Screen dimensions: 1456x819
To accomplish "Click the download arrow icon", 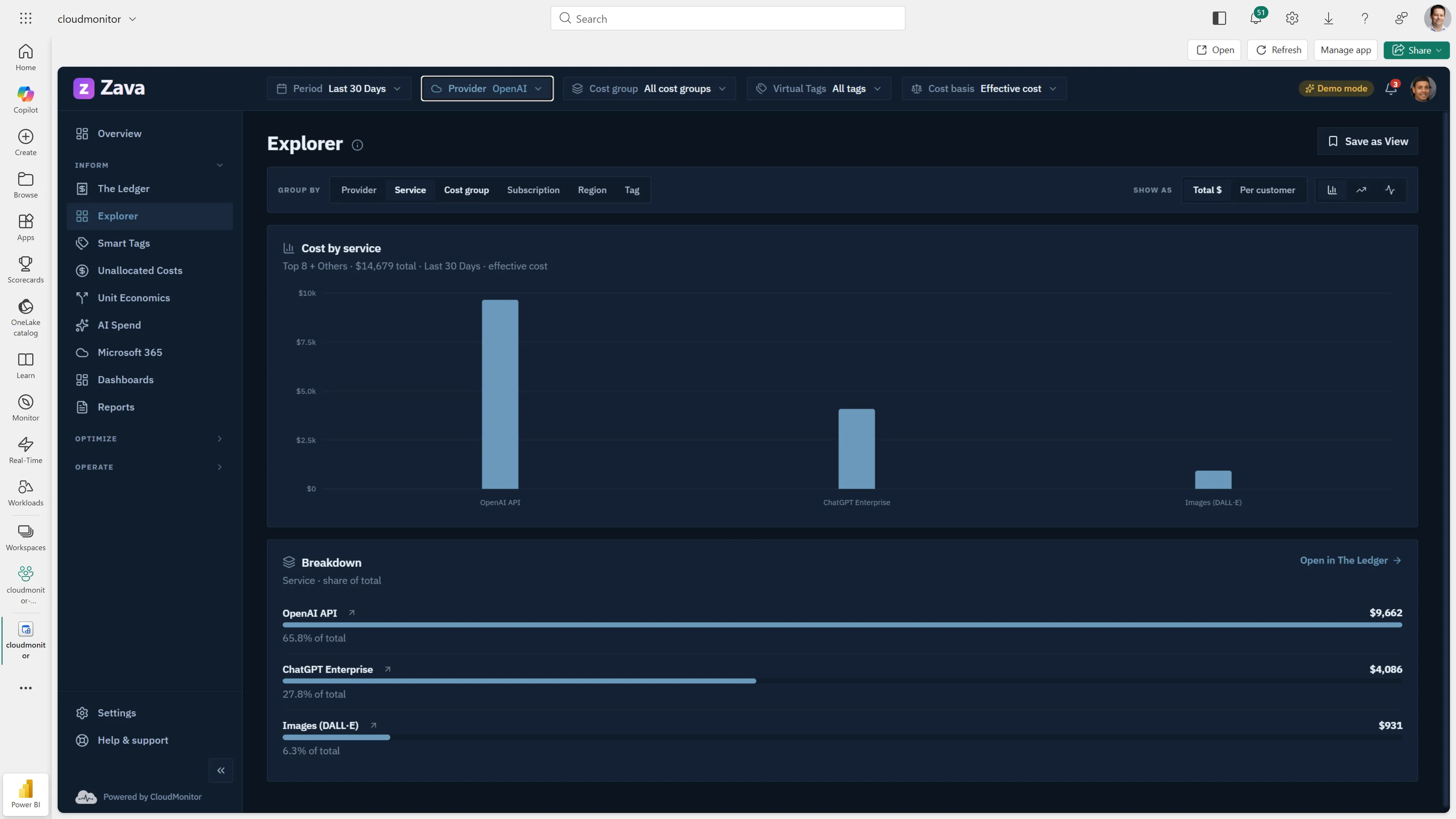I will (x=1328, y=19).
